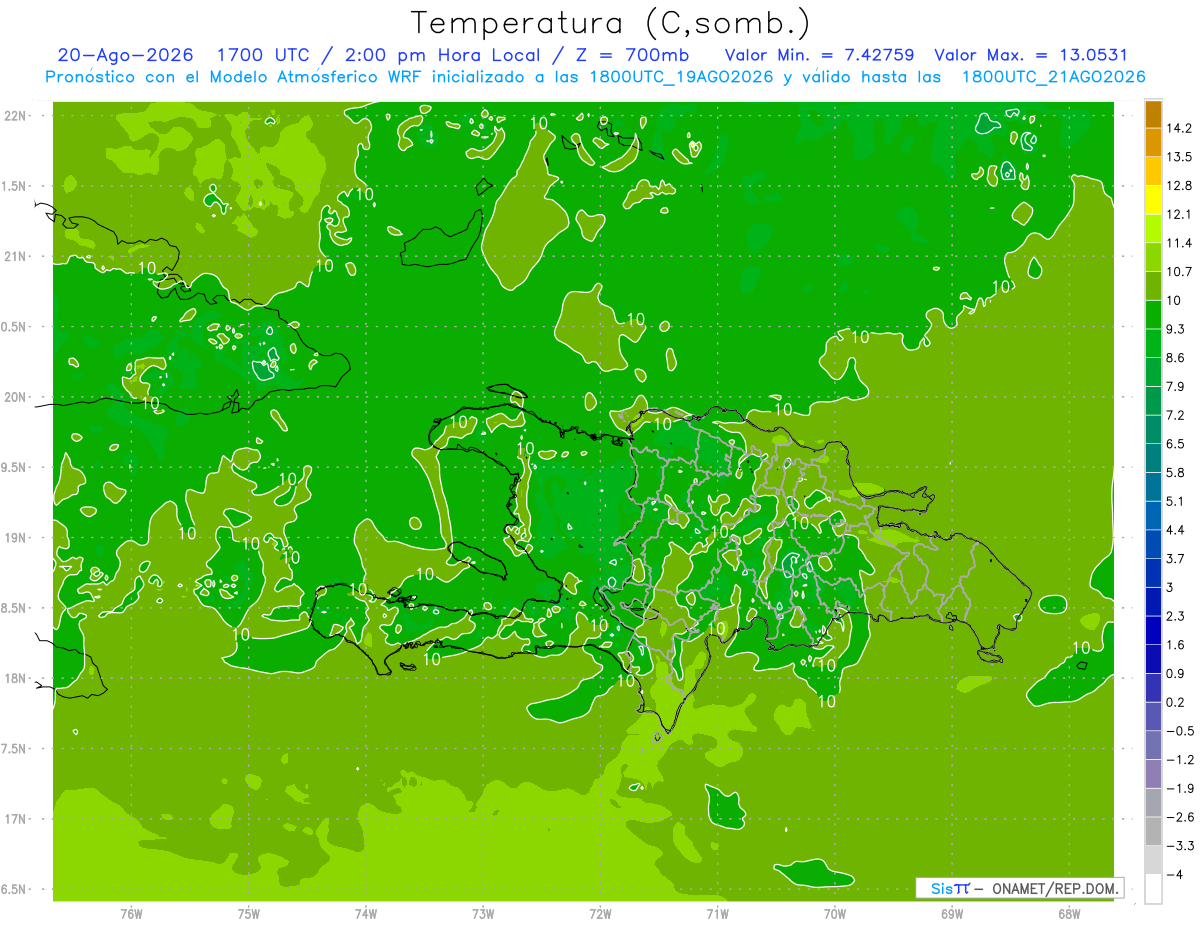Click the '-3.3' colorbar value

[x=1179, y=846]
